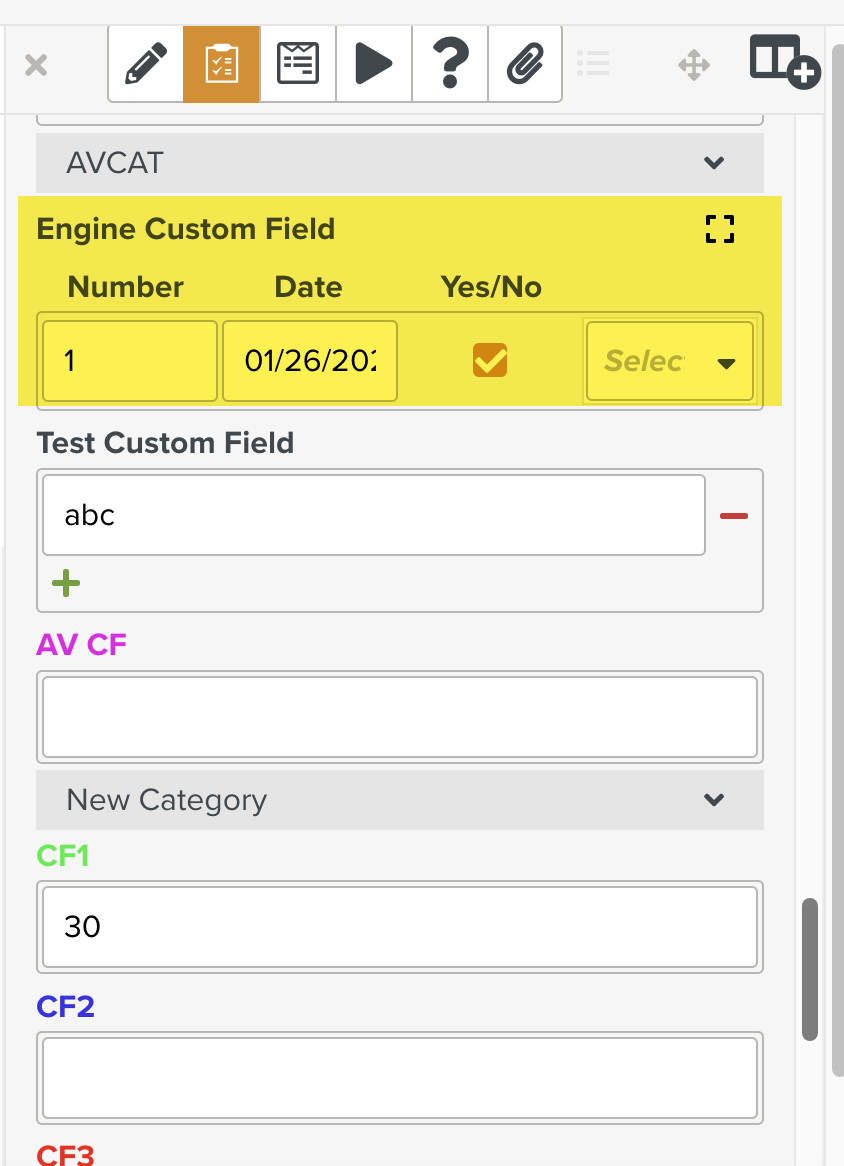Click the vertical scrollbar thumb
The height and width of the screenshot is (1166, 844).
pyautogui.click(x=810, y=968)
